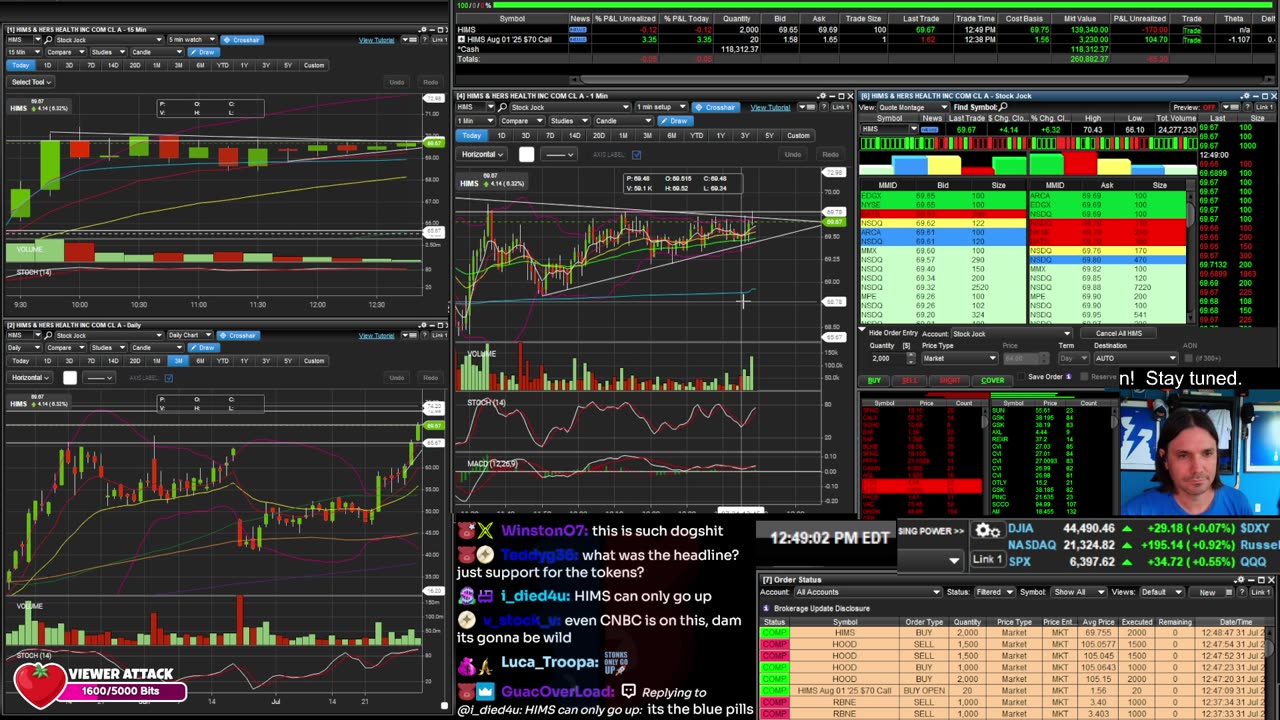Click Save Order info icon
Image resolution: width=1280 pixels, height=720 pixels.
1069,377
